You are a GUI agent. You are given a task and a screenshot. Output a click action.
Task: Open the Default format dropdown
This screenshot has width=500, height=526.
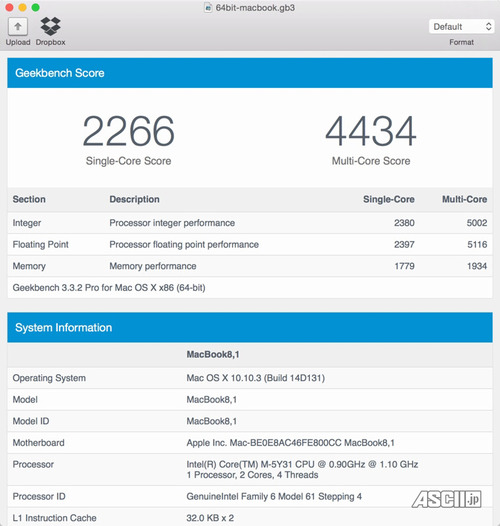tap(461, 27)
